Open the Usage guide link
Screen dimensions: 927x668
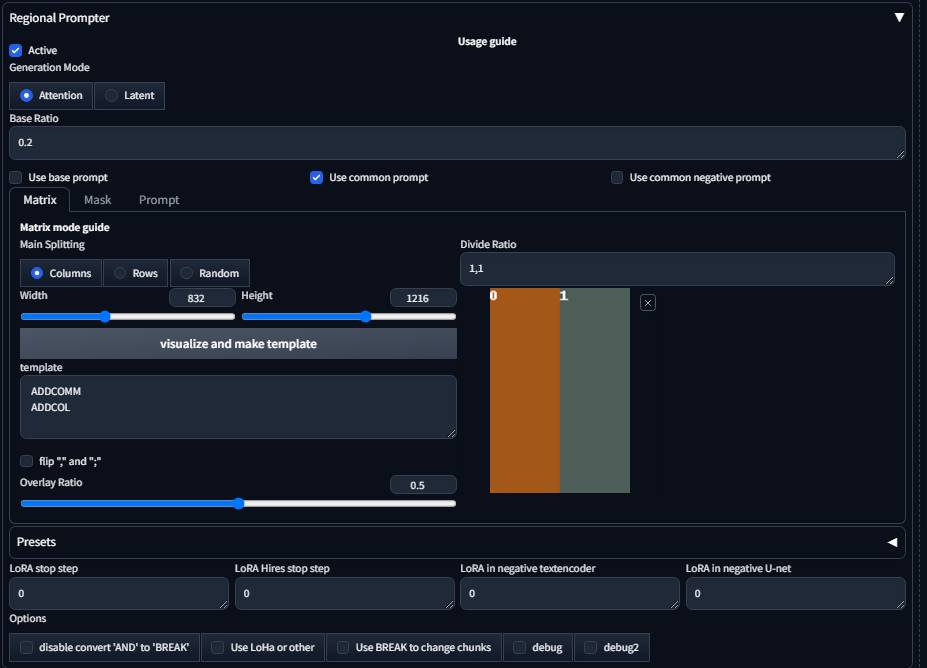(x=487, y=42)
